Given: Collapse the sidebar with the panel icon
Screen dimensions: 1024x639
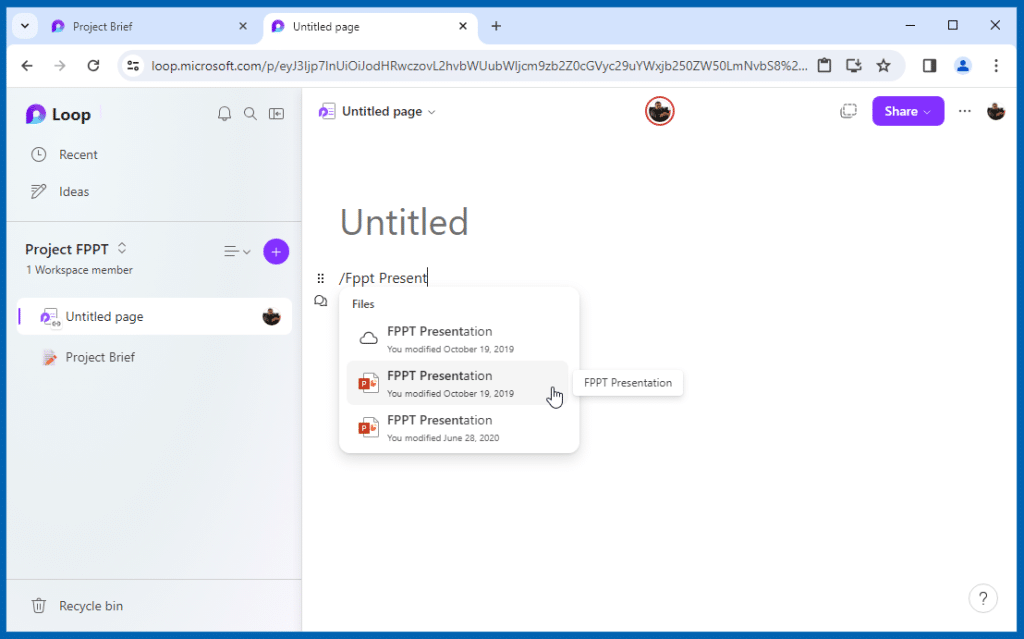Looking at the screenshot, I should [277, 113].
